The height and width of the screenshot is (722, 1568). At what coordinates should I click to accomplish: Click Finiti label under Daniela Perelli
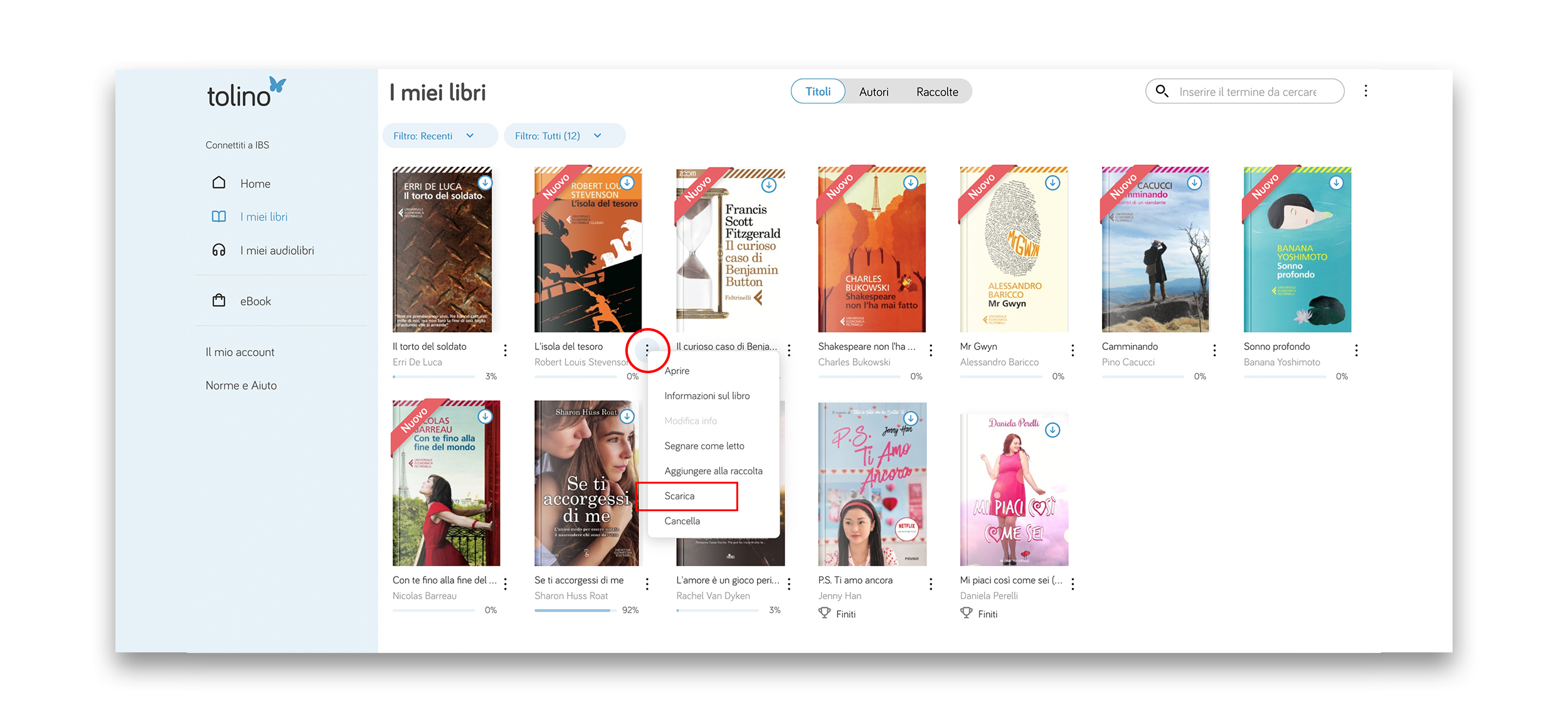click(x=987, y=614)
